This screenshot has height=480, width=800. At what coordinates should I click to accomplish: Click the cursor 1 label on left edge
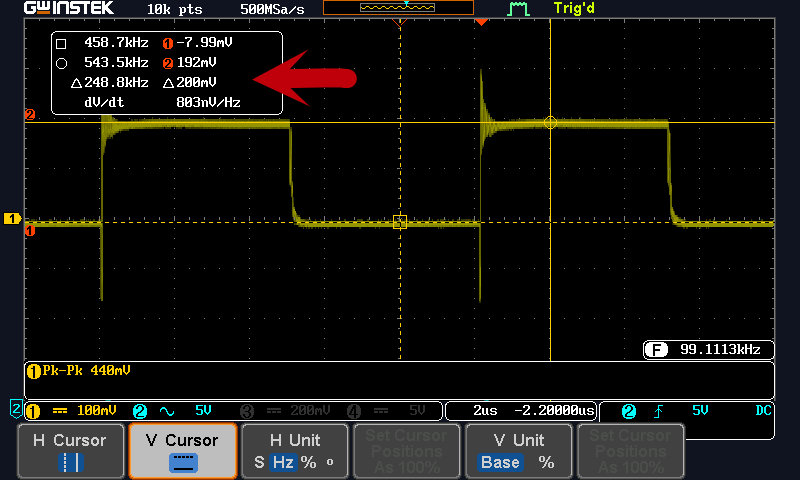pyautogui.click(x=30, y=231)
